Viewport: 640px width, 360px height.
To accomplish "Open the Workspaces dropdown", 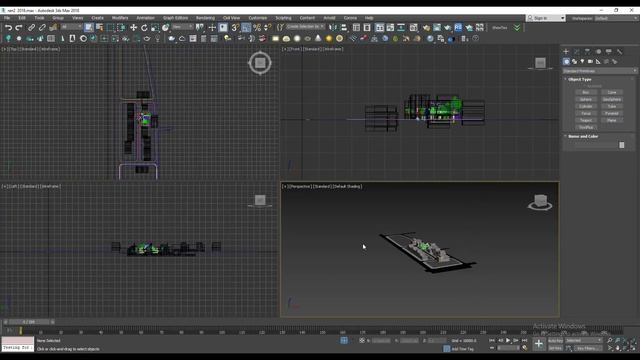I will (616, 18).
